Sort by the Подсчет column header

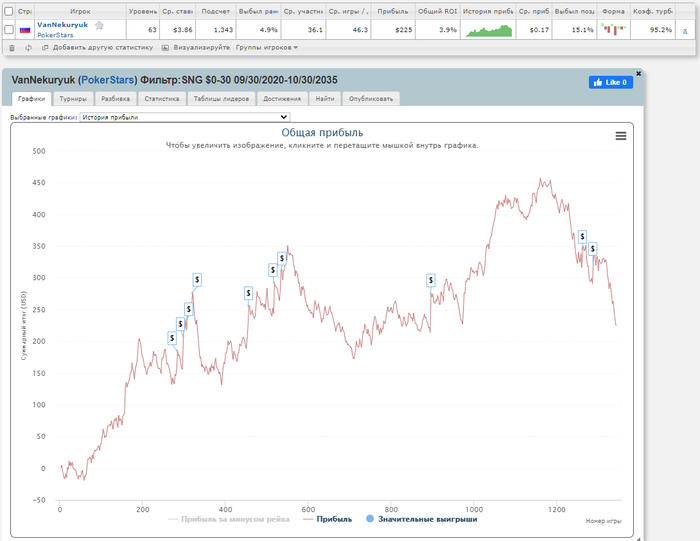[x=216, y=11]
